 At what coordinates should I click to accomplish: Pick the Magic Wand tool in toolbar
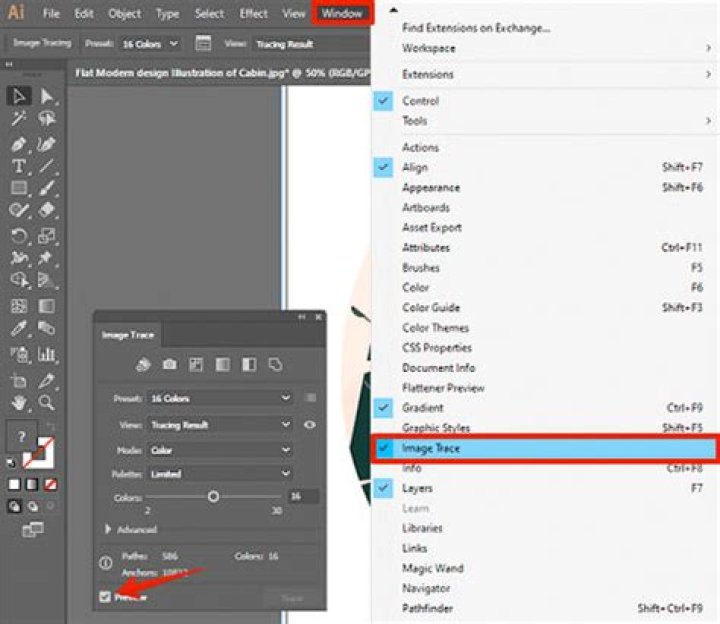tap(19, 118)
